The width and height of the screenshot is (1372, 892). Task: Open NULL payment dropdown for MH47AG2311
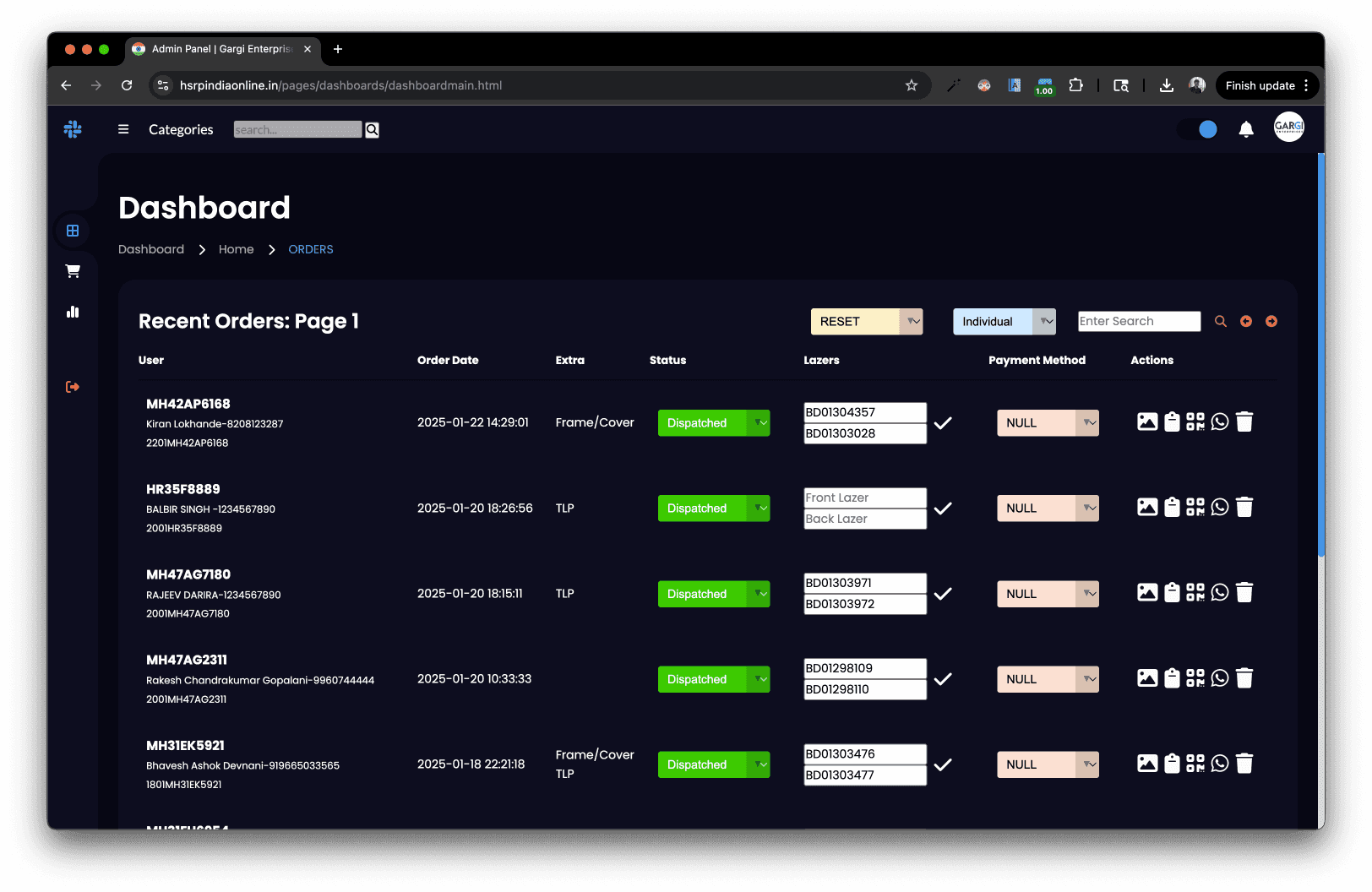pos(1048,678)
